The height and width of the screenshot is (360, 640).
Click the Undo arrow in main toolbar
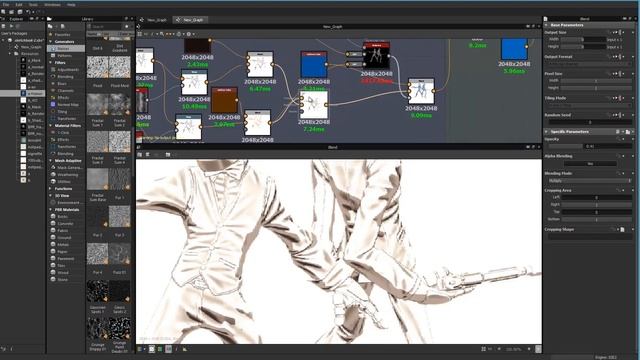tap(29, 12)
